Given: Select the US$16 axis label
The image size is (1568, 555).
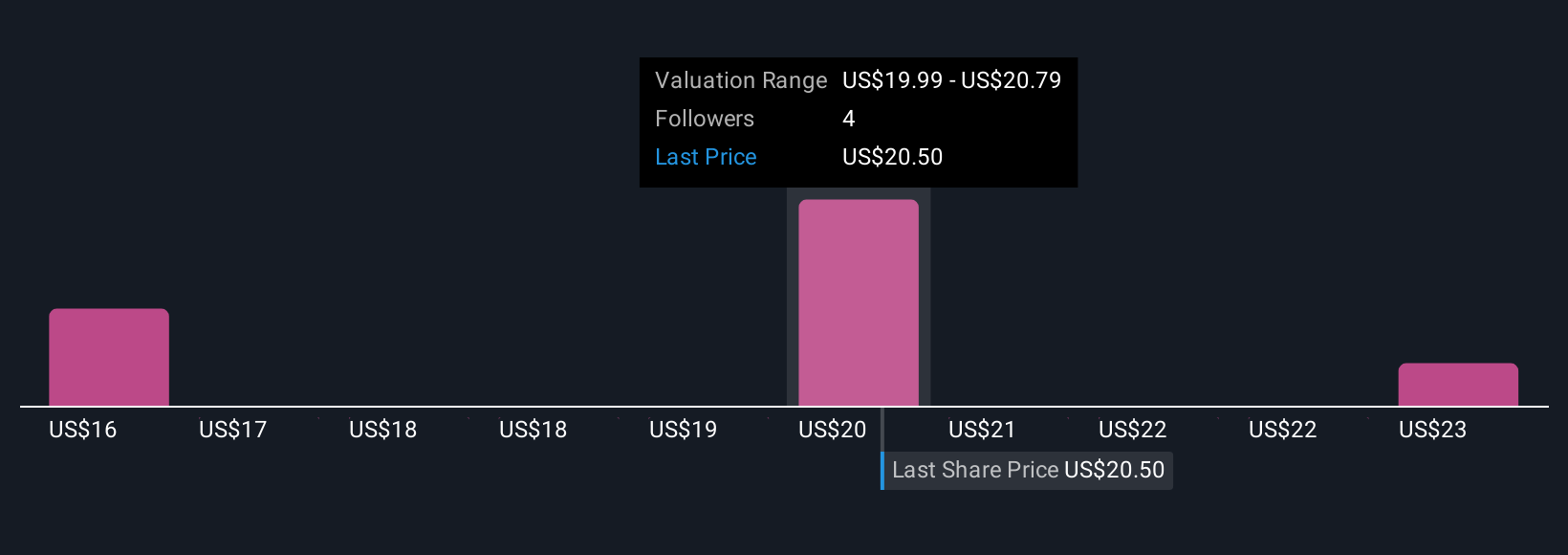Looking at the screenshot, I should 82,430.
